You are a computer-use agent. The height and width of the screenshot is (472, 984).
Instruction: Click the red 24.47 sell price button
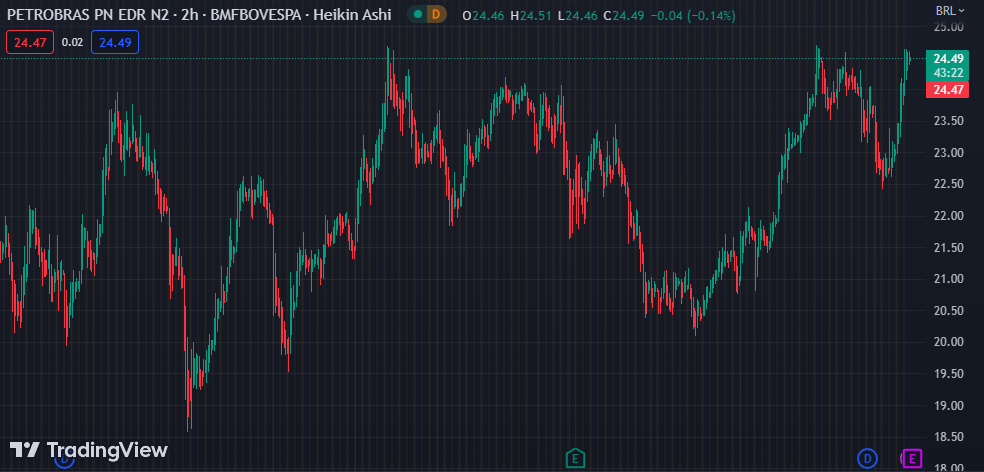click(30, 41)
